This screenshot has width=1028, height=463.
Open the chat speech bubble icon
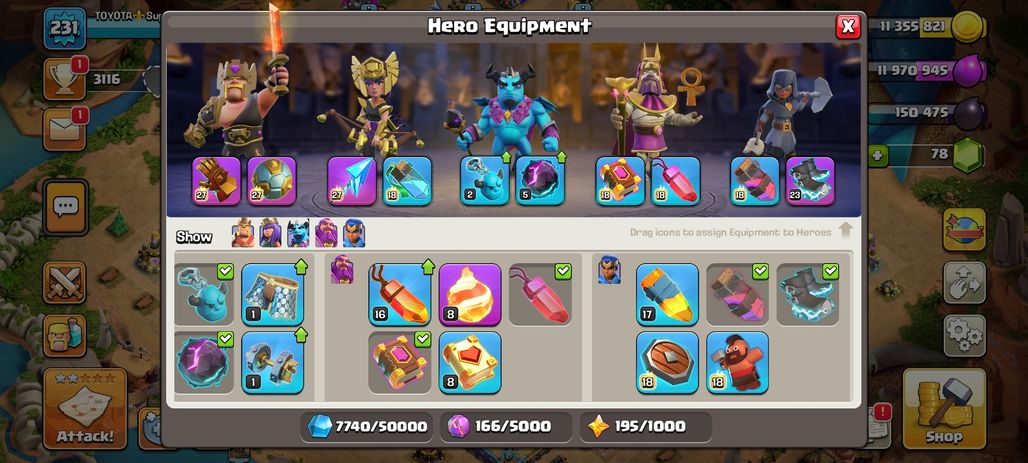click(x=65, y=207)
